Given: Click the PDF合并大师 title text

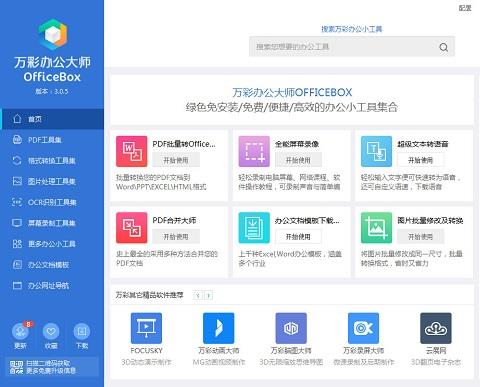Looking at the screenshot, I should point(174,220).
